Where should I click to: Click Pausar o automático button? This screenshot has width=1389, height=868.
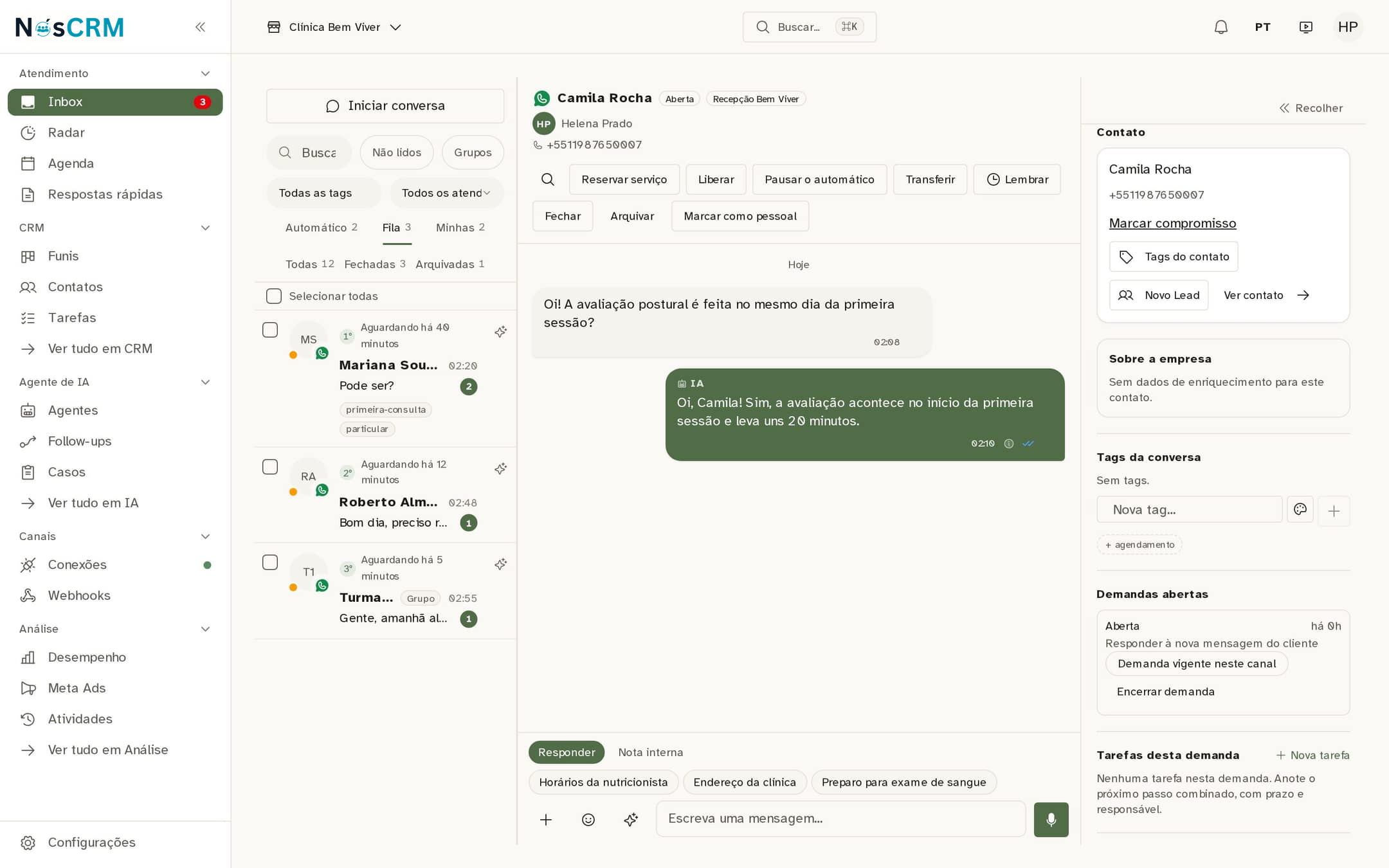819,179
